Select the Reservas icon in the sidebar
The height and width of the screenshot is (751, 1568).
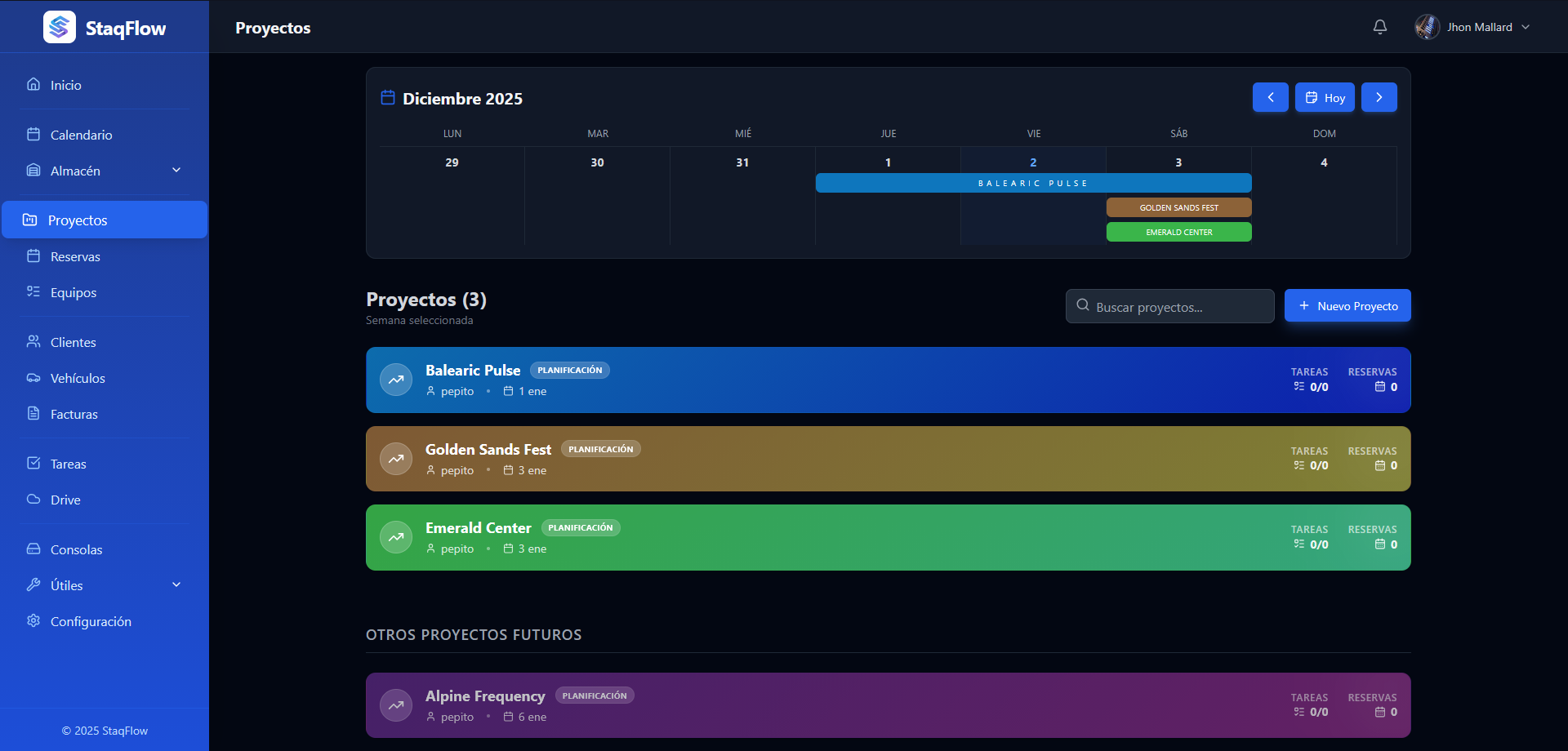pyautogui.click(x=33, y=256)
